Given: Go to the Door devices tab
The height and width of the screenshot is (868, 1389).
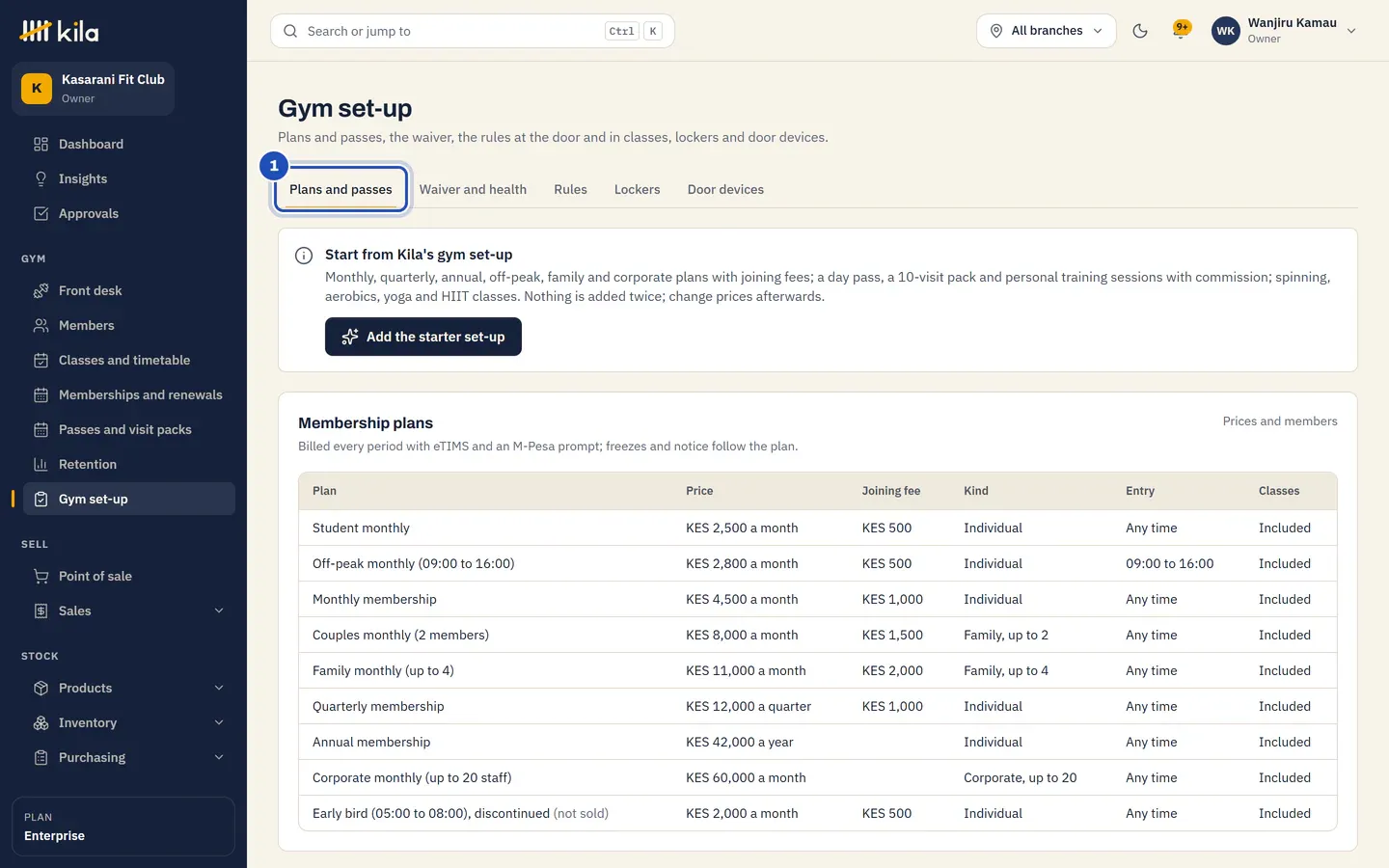Looking at the screenshot, I should point(725,189).
